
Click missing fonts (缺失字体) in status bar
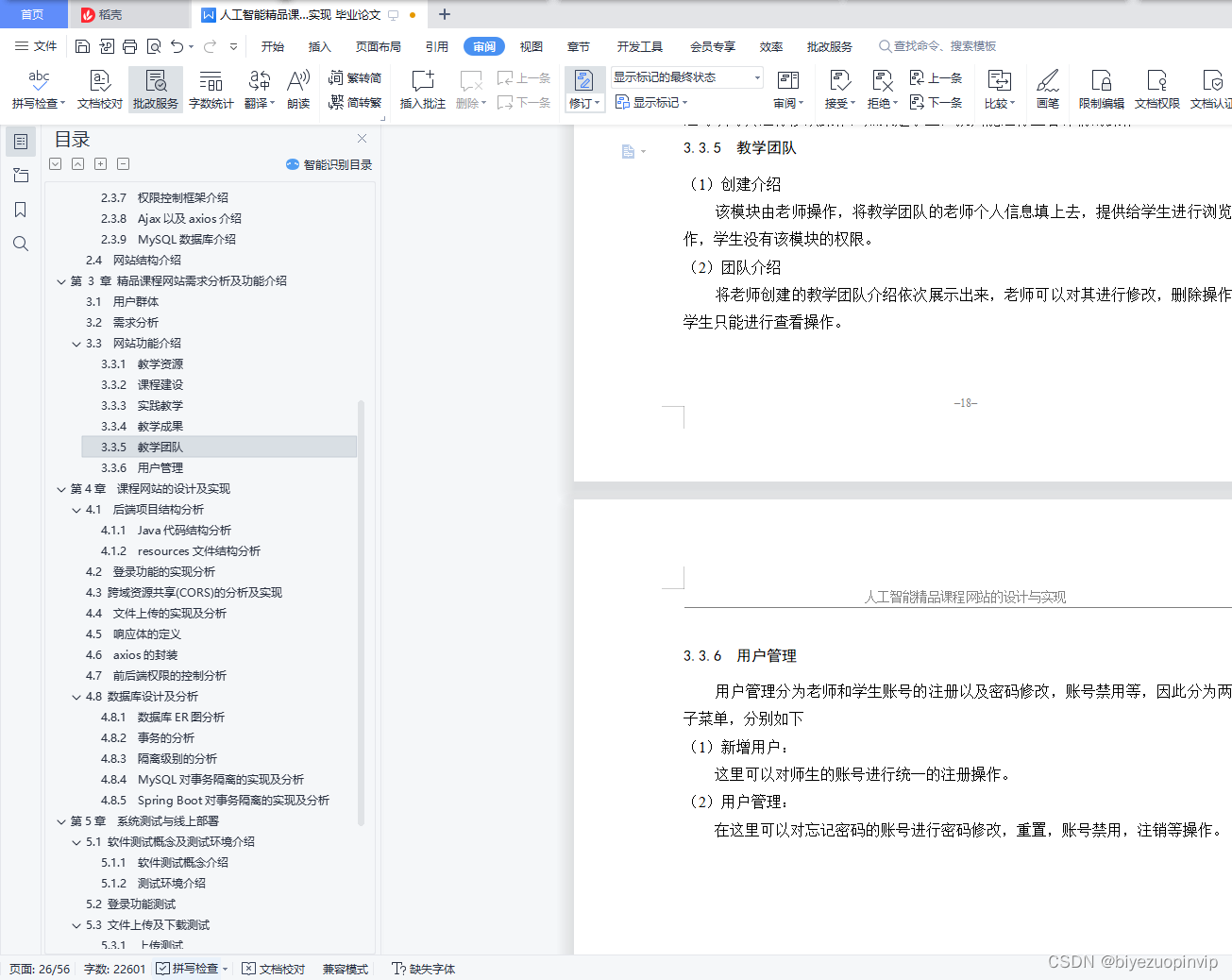[424, 969]
